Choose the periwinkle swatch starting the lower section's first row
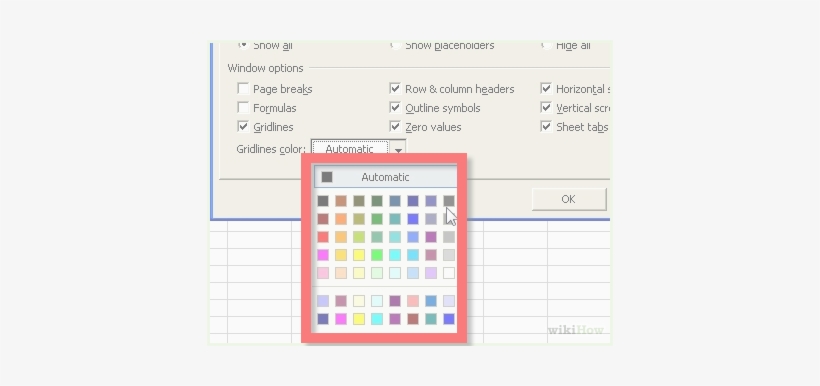 tap(323, 301)
